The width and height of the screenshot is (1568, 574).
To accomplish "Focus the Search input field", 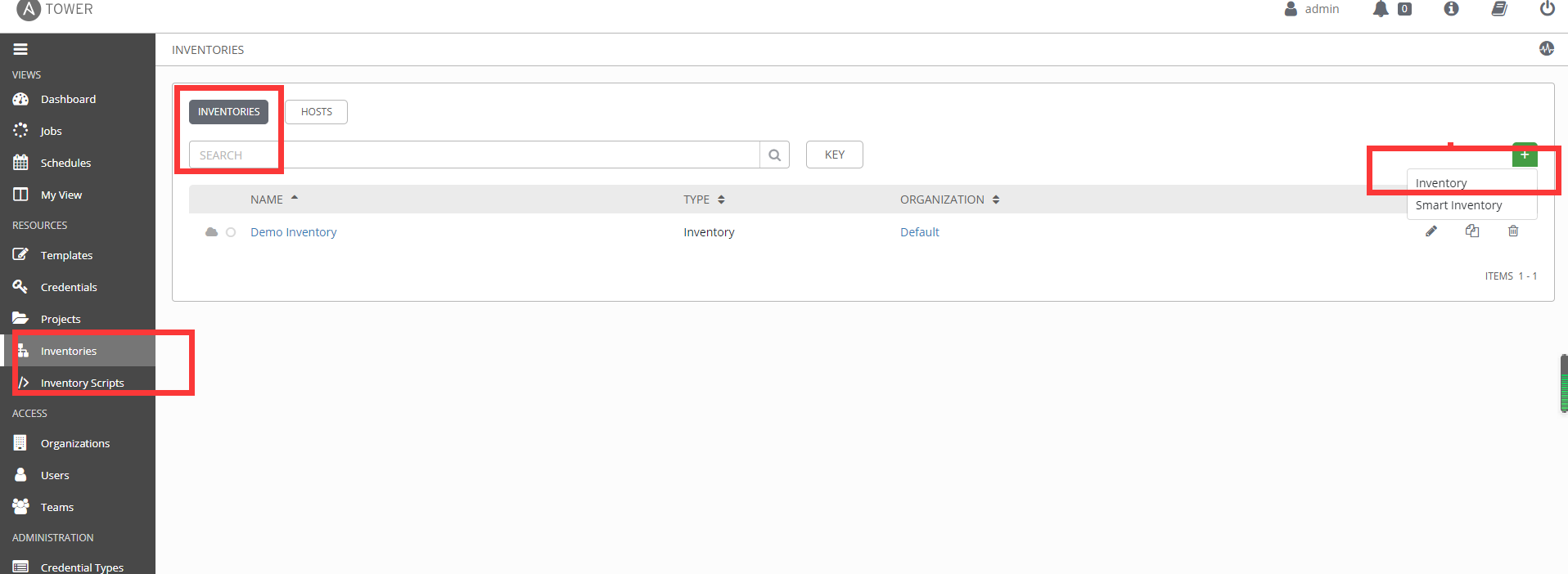I will click(x=475, y=155).
